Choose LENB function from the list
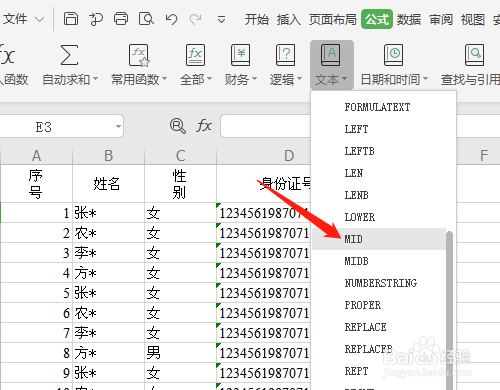This screenshot has height=390, width=500. (x=356, y=195)
